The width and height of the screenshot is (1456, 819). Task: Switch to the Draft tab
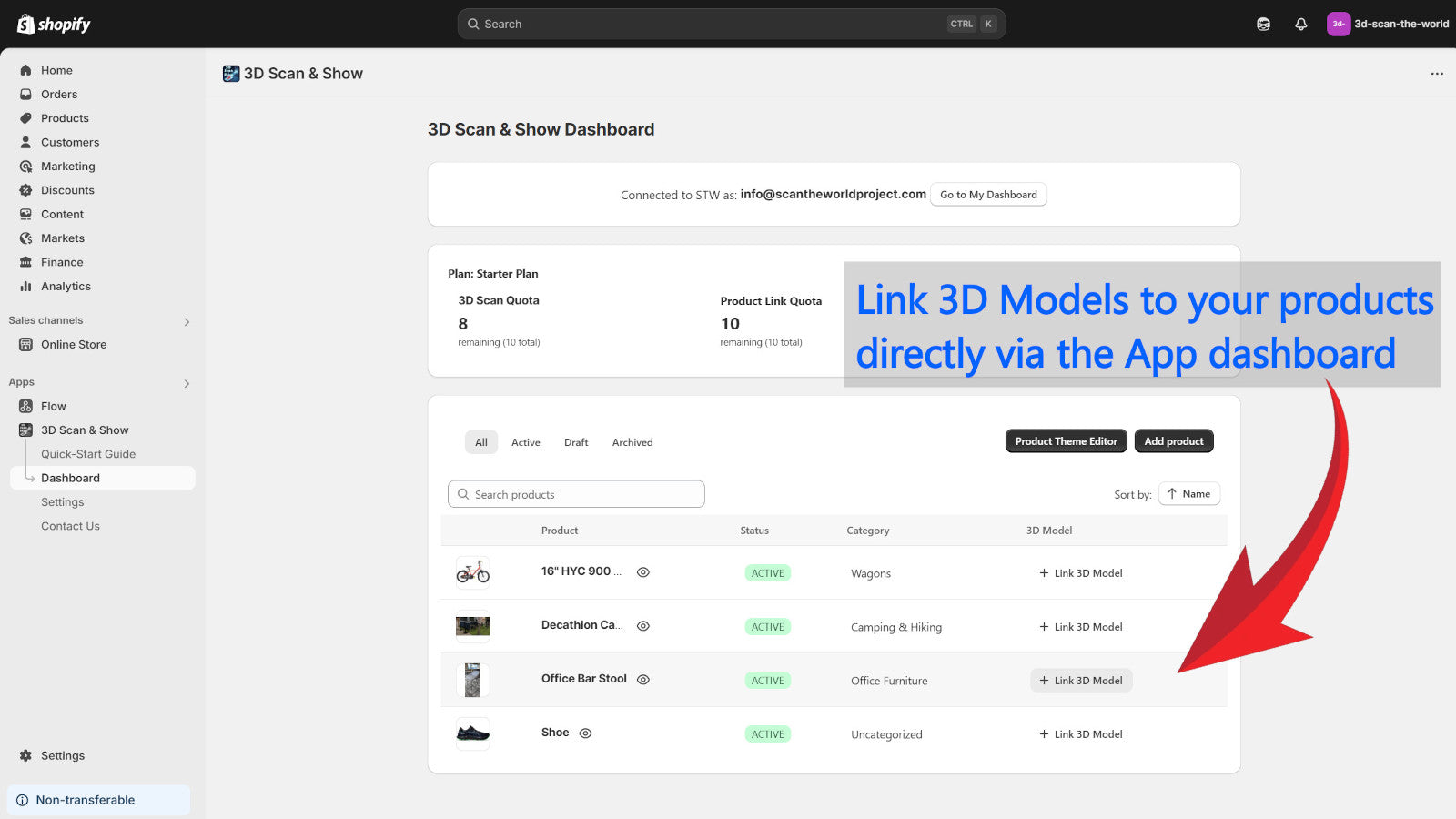point(576,442)
